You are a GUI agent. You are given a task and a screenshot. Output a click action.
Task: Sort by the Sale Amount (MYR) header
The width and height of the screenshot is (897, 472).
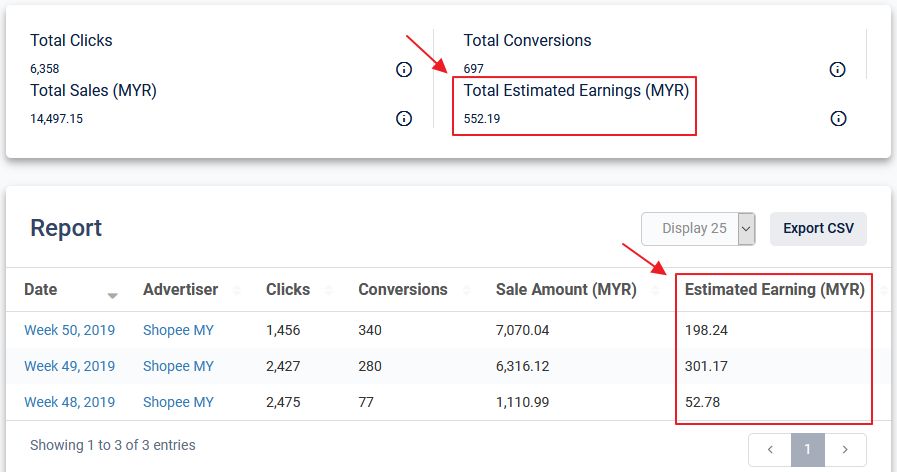(566, 289)
